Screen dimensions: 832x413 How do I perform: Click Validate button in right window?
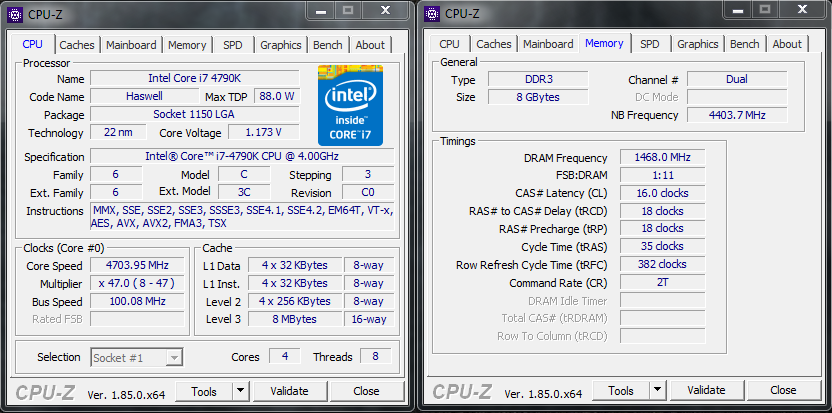pyautogui.click(x=706, y=390)
